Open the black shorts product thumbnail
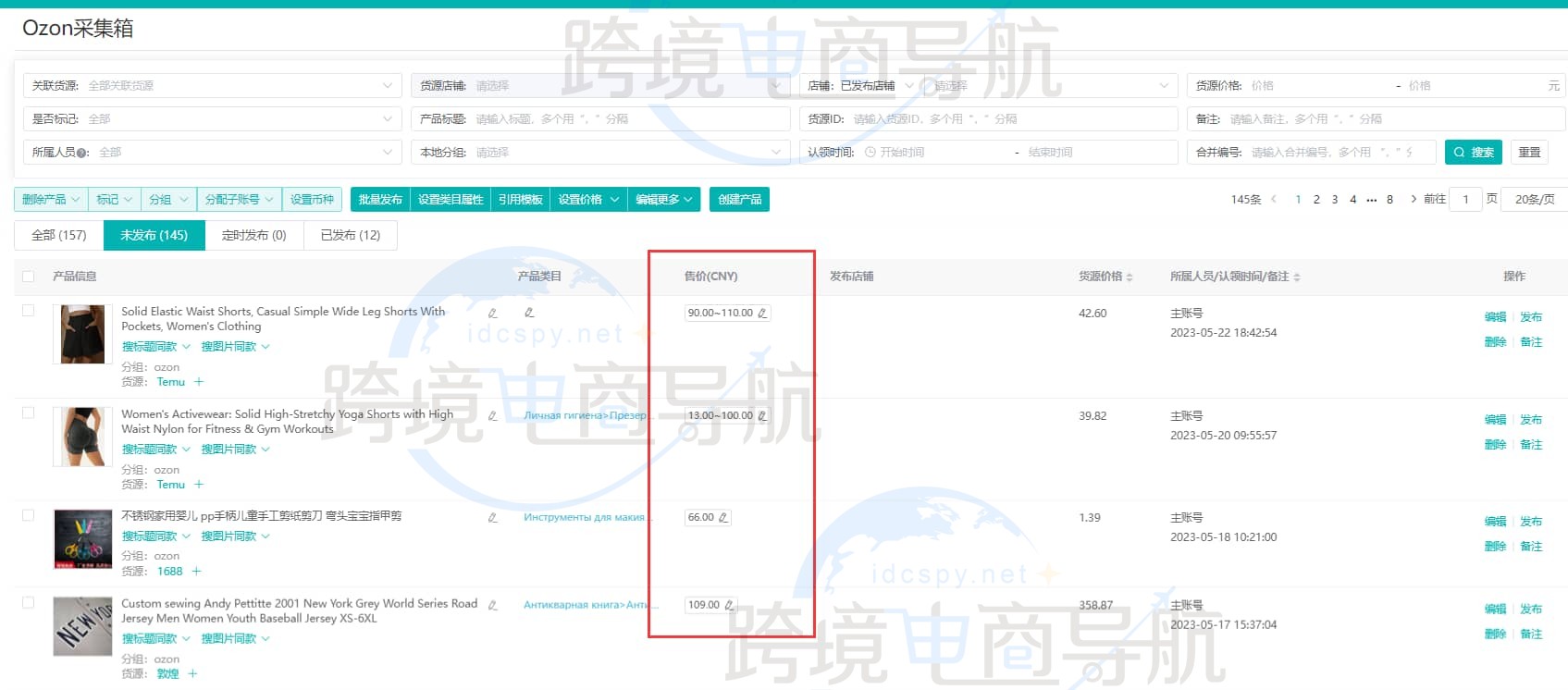The height and width of the screenshot is (690, 1568). click(x=83, y=334)
